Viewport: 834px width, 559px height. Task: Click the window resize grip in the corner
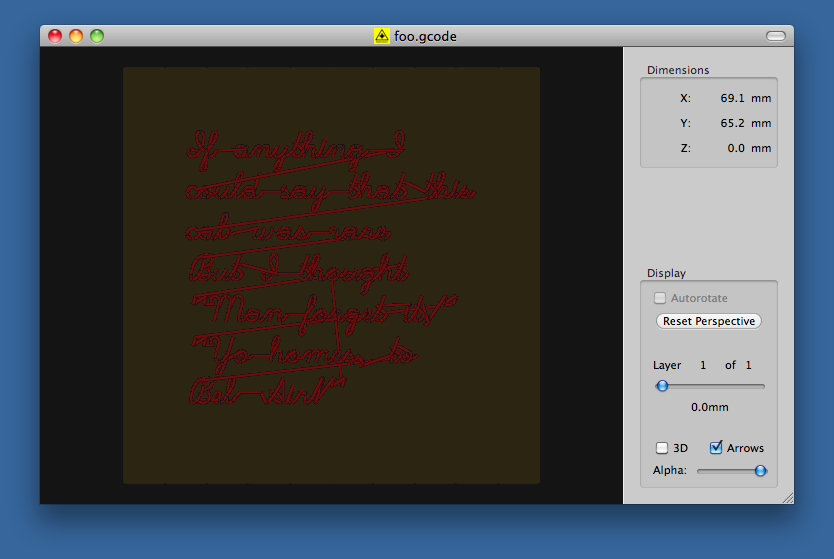coord(786,496)
